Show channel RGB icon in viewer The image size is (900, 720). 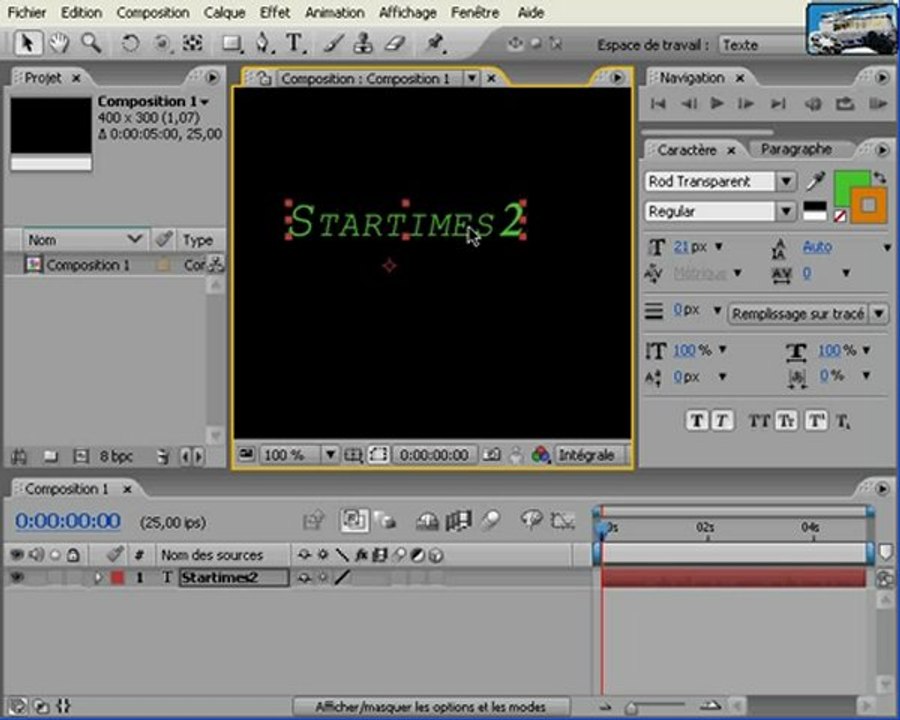pyautogui.click(x=540, y=455)
